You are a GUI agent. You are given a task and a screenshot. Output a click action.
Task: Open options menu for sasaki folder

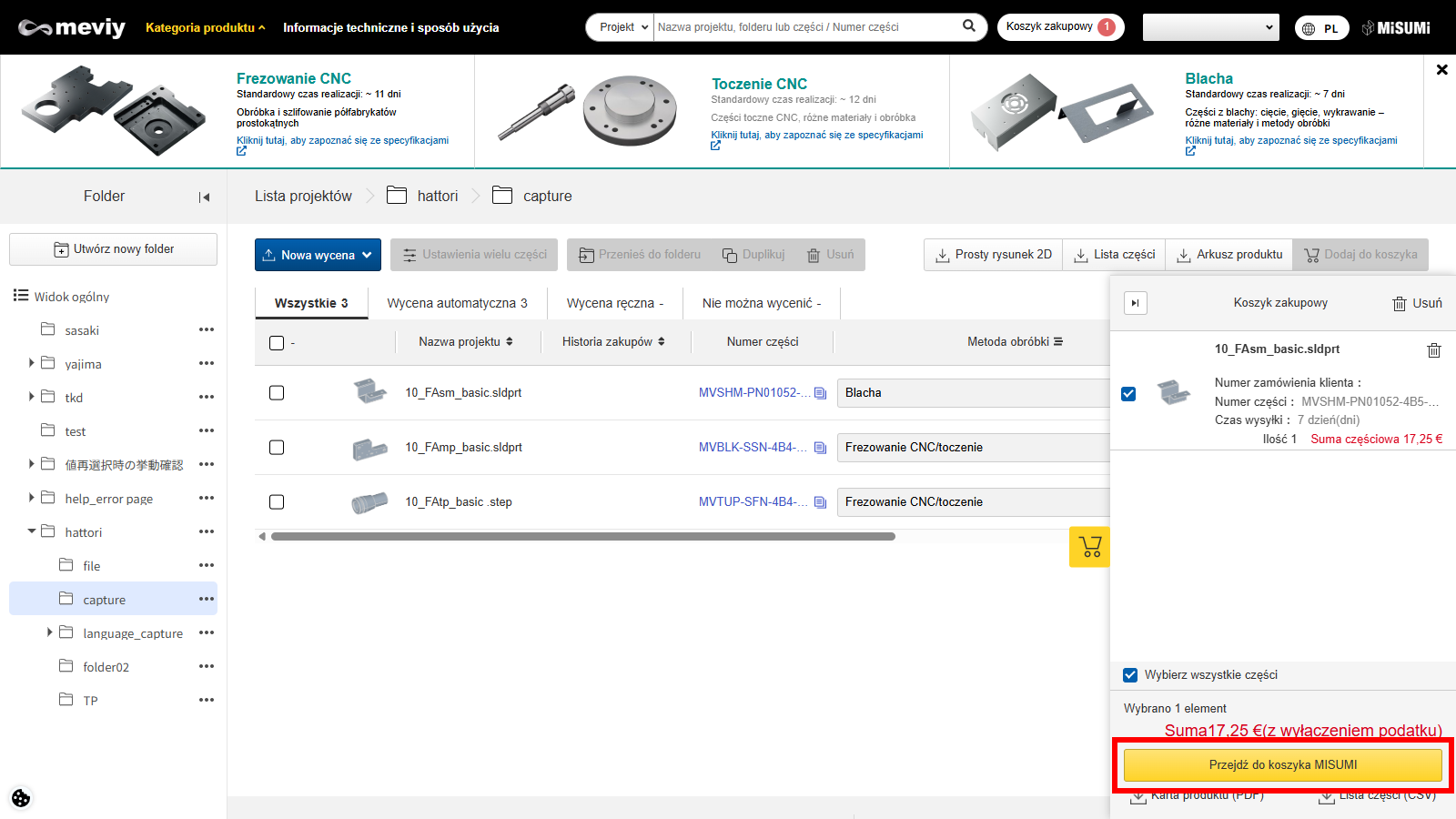[207, 329]
